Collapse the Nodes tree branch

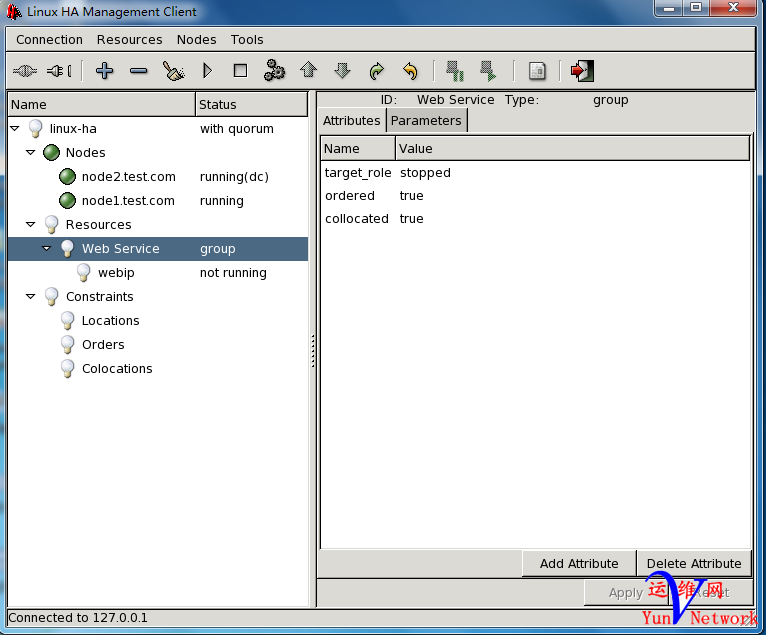(30, 152)
